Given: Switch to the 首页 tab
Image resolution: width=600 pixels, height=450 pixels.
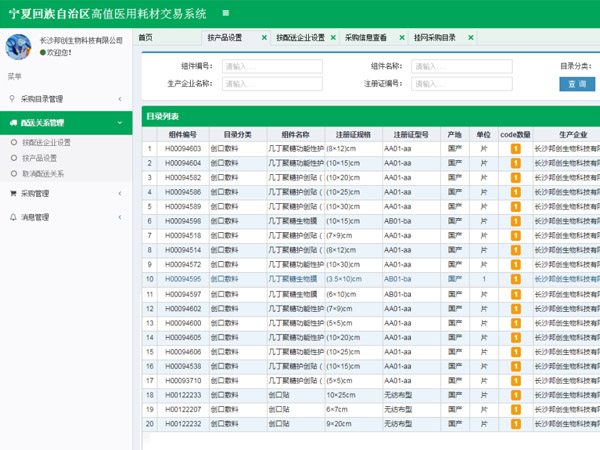Looking at the screenshot, I should click(147, 37).
